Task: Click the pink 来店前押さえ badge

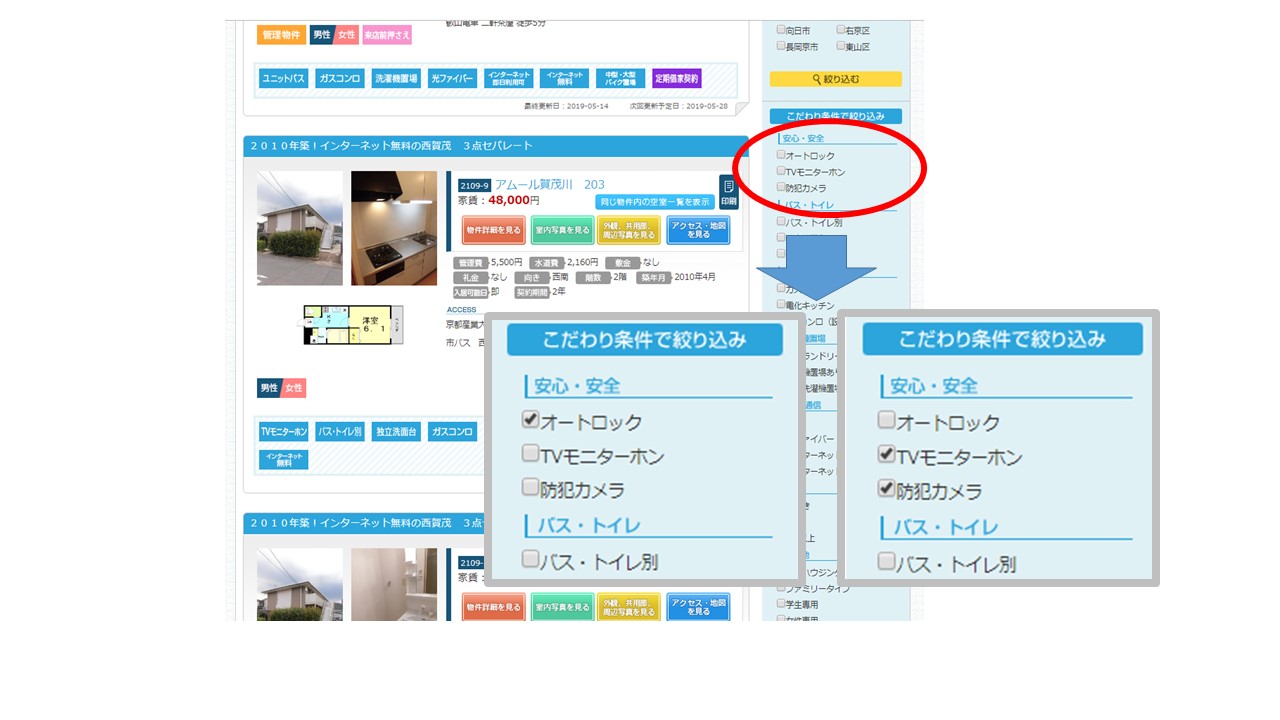Action: (387, 35)
